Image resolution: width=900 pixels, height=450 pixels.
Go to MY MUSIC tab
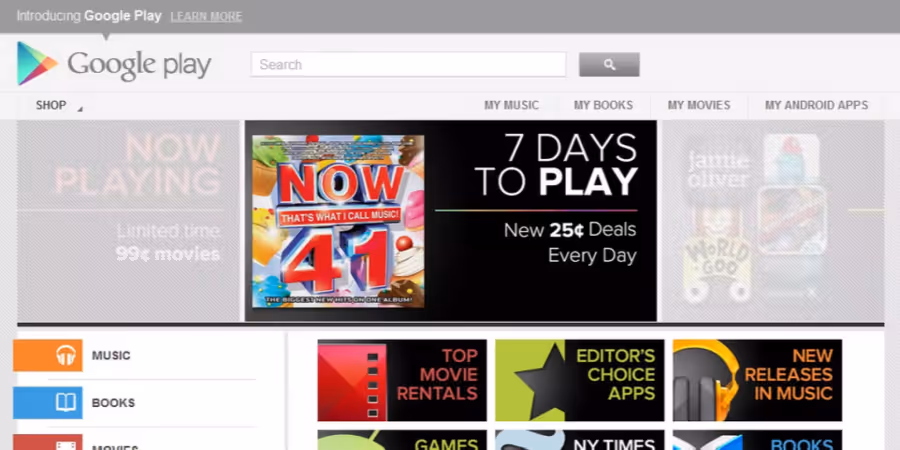tap(511, 106)
